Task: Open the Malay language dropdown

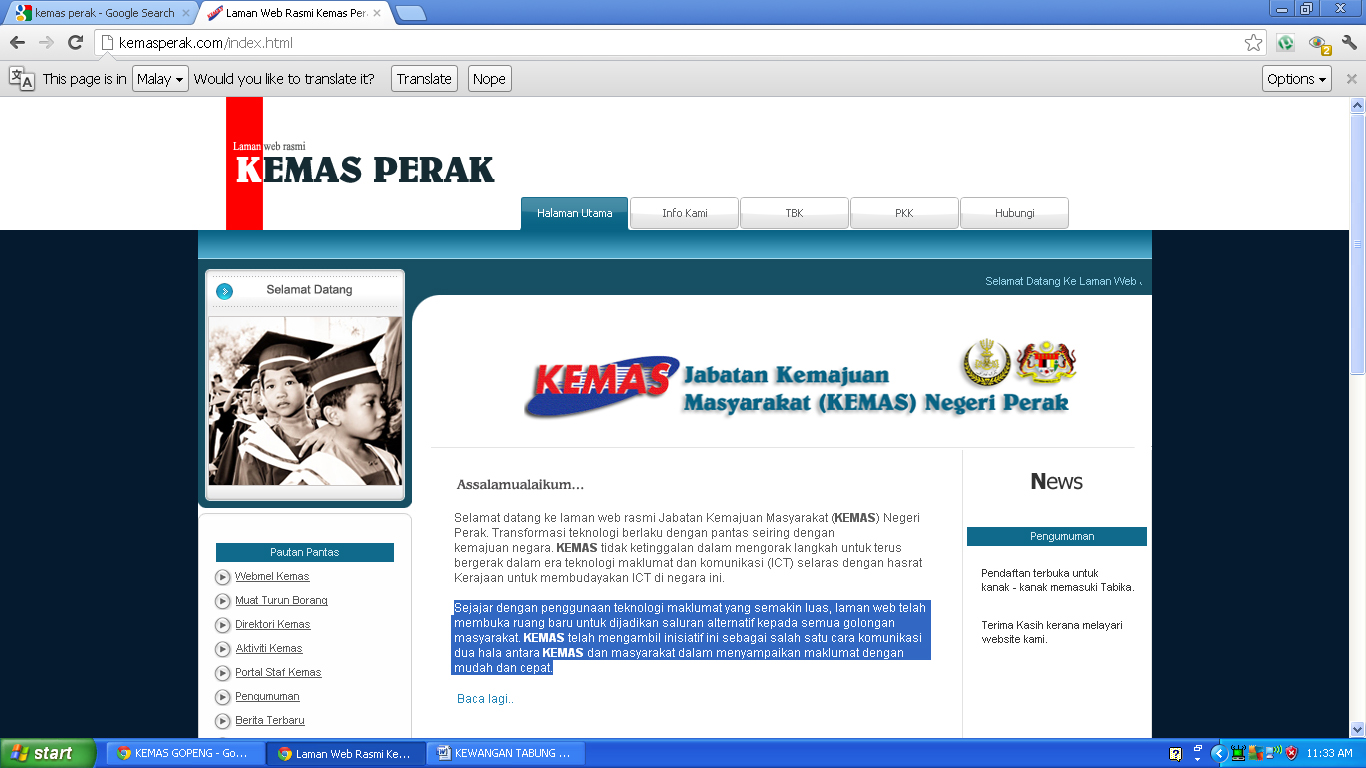Action: pos(159,78)
